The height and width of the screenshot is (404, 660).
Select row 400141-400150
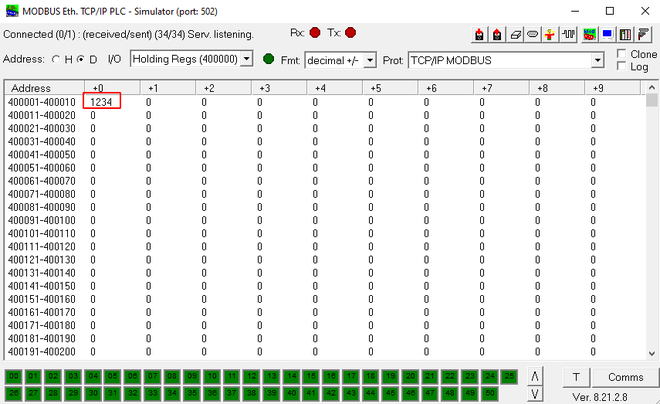pyautogui.click(x=325, y=286)
